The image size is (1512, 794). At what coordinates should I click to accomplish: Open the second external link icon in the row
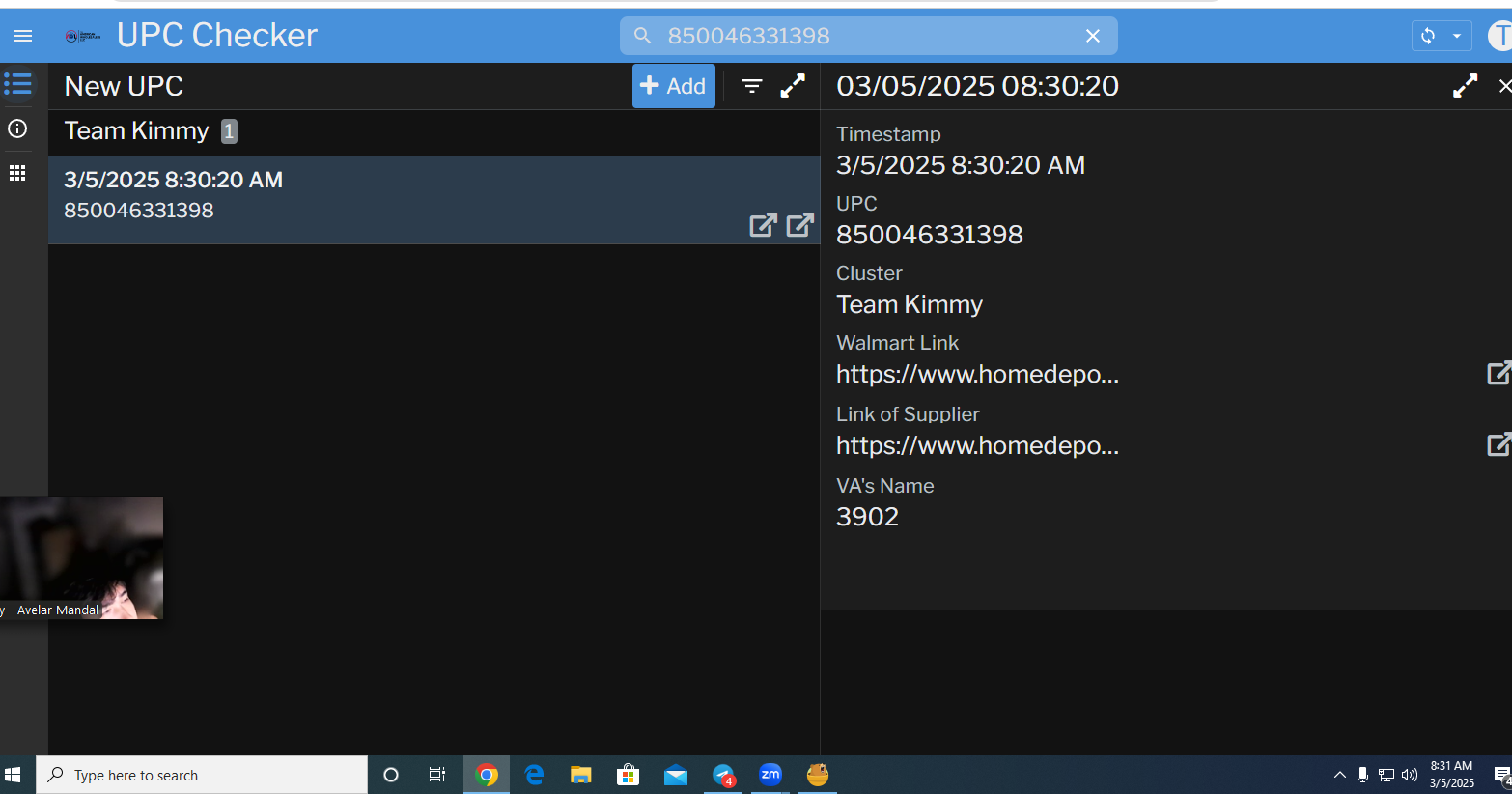pos(799,225)
